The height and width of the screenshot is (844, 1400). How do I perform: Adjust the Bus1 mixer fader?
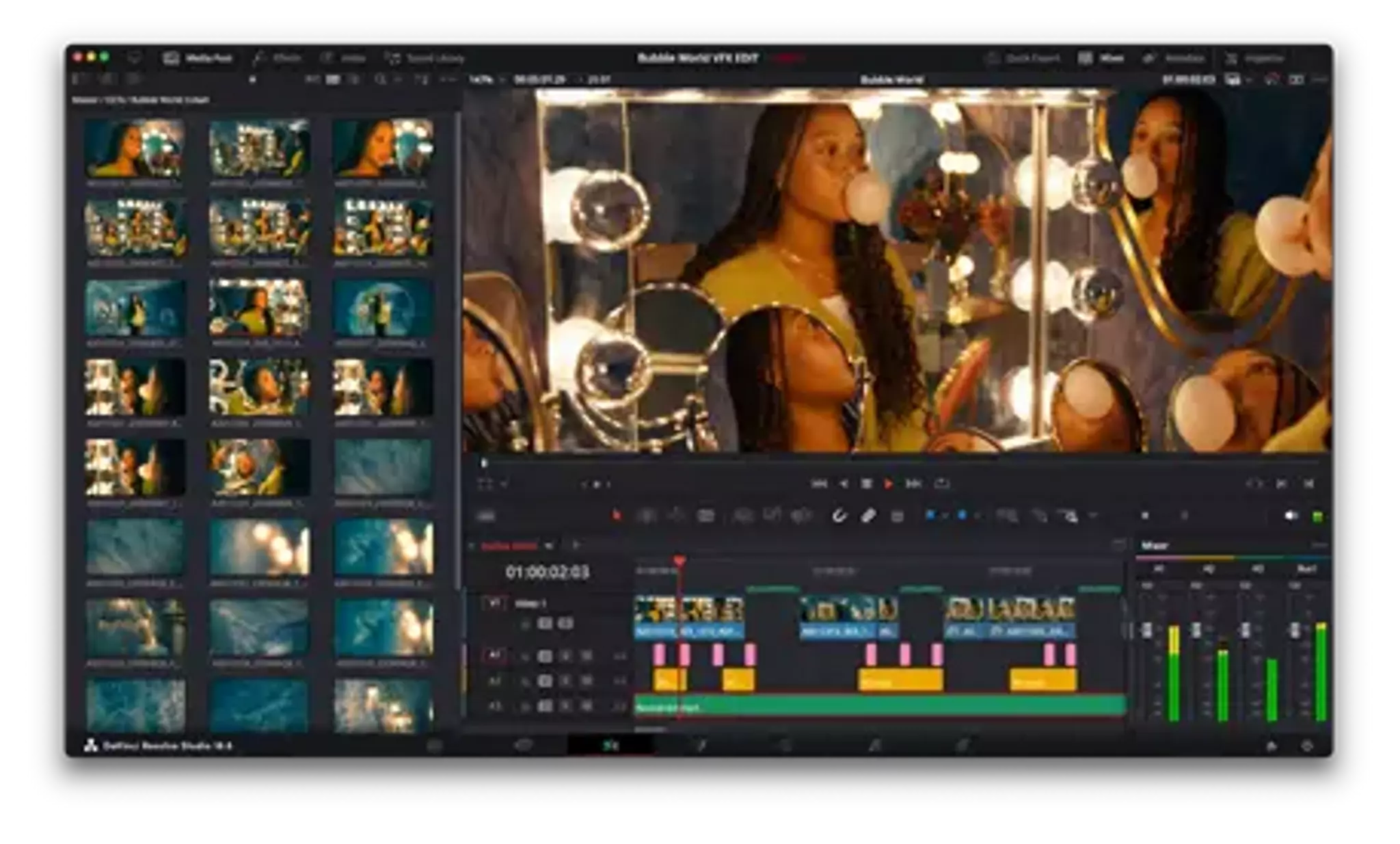1295,630
